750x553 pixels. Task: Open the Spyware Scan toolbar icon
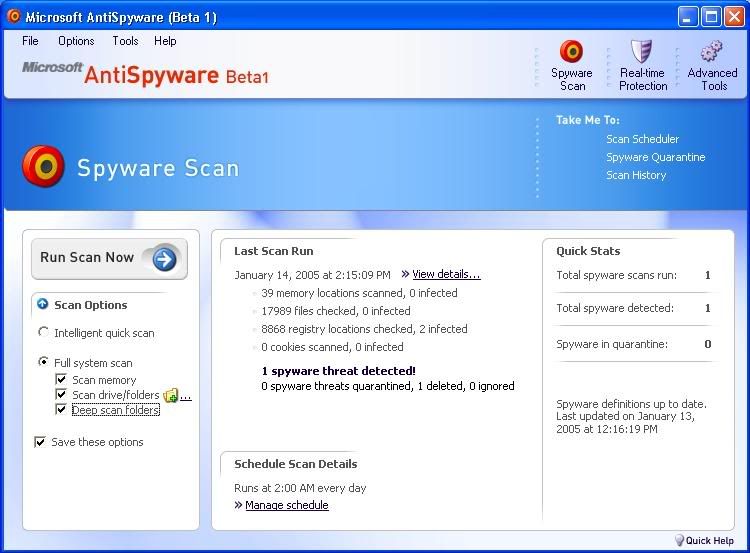pyautogui.click(x=572, y=51)
